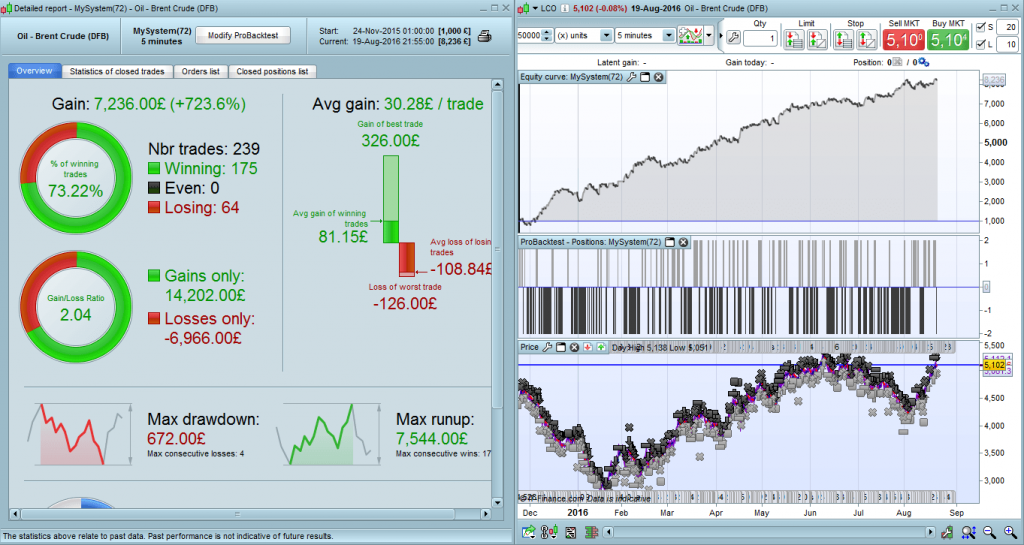
Task: Zoom in the chart
Action: (1010, 533)
